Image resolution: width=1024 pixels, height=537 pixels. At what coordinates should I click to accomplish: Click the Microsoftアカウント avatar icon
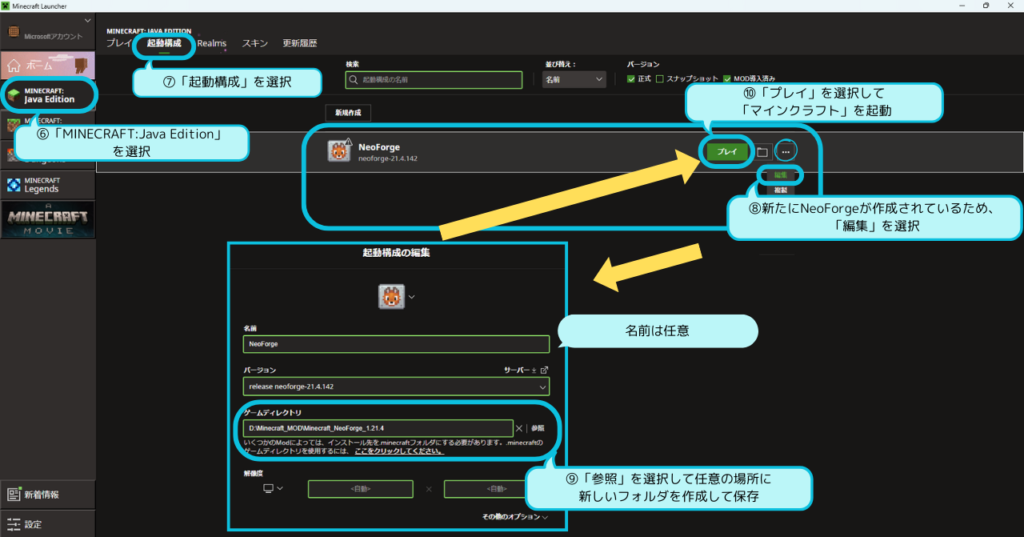coord(14,33)
